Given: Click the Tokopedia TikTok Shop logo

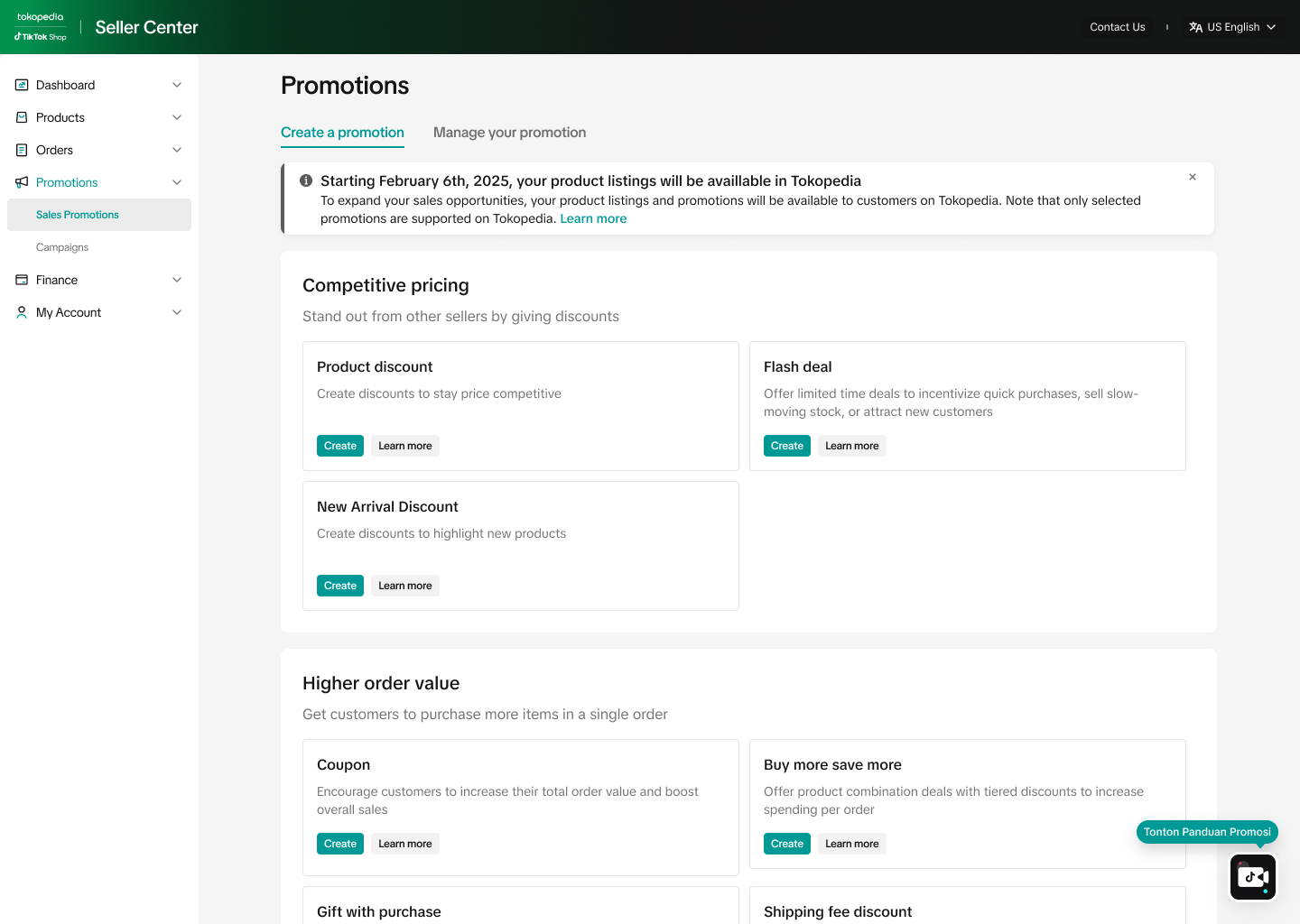Looking at the screenshot, I should (41, 27).
